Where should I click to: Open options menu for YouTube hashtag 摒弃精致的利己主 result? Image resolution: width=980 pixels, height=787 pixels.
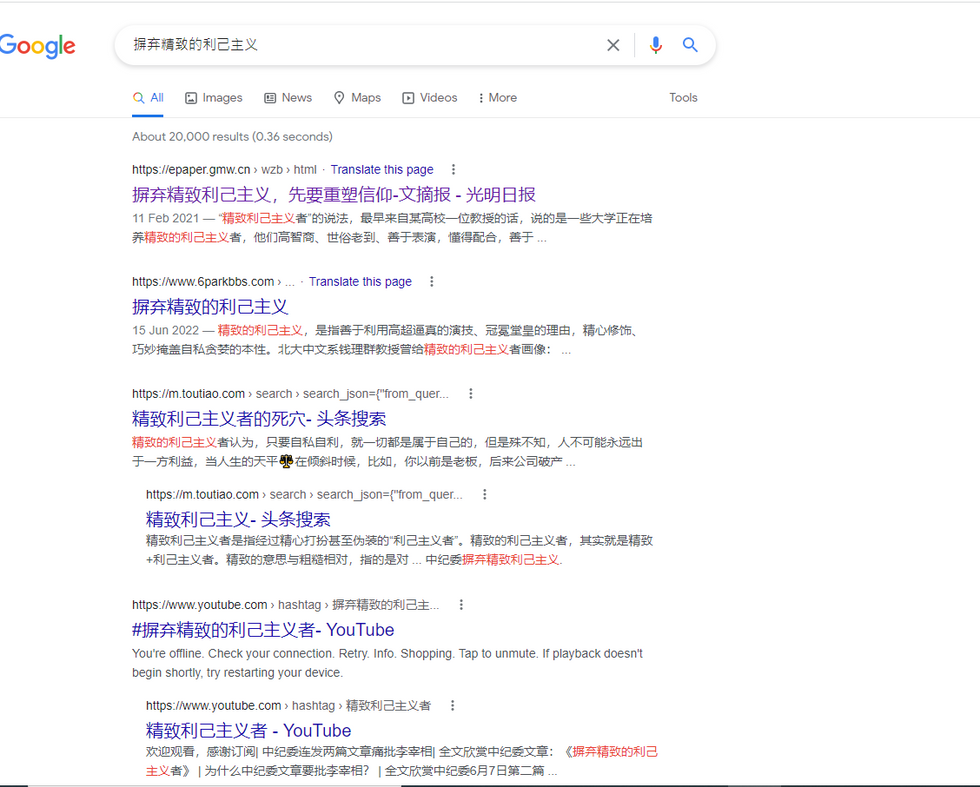pyautogui.click(x=461, y=604)
